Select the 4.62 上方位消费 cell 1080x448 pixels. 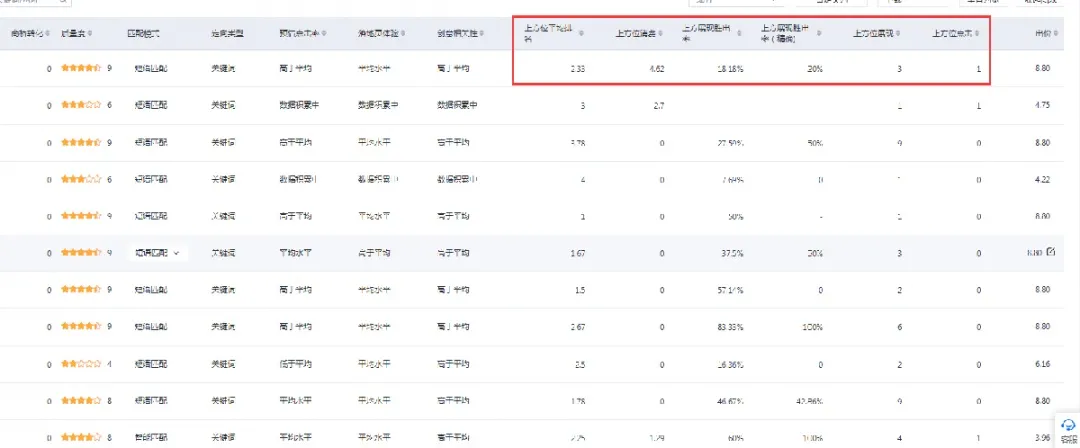tap(657, 69)
